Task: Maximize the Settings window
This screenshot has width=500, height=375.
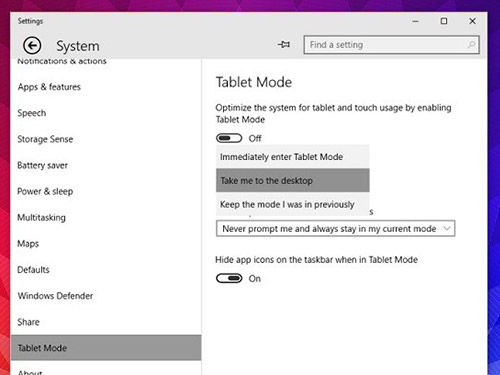Action: pos(444,21)
